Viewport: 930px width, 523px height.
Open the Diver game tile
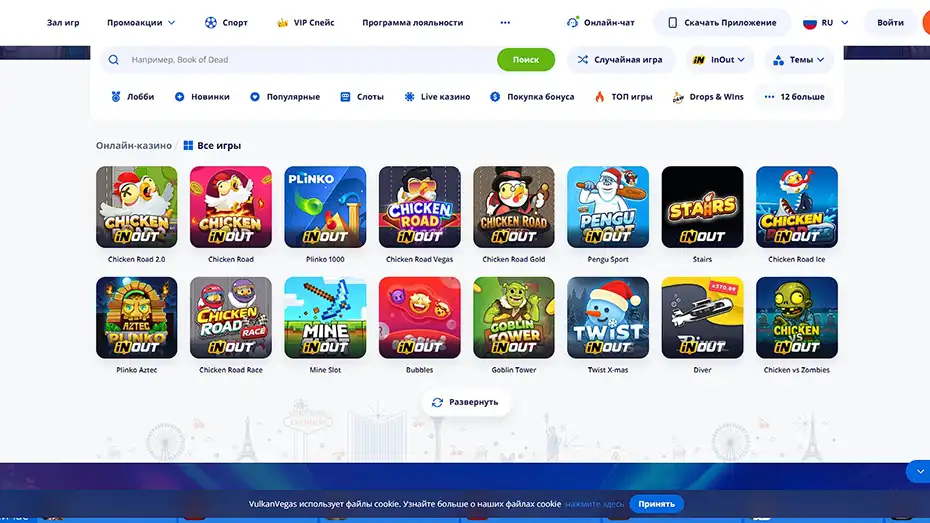[x=702, y=317]
